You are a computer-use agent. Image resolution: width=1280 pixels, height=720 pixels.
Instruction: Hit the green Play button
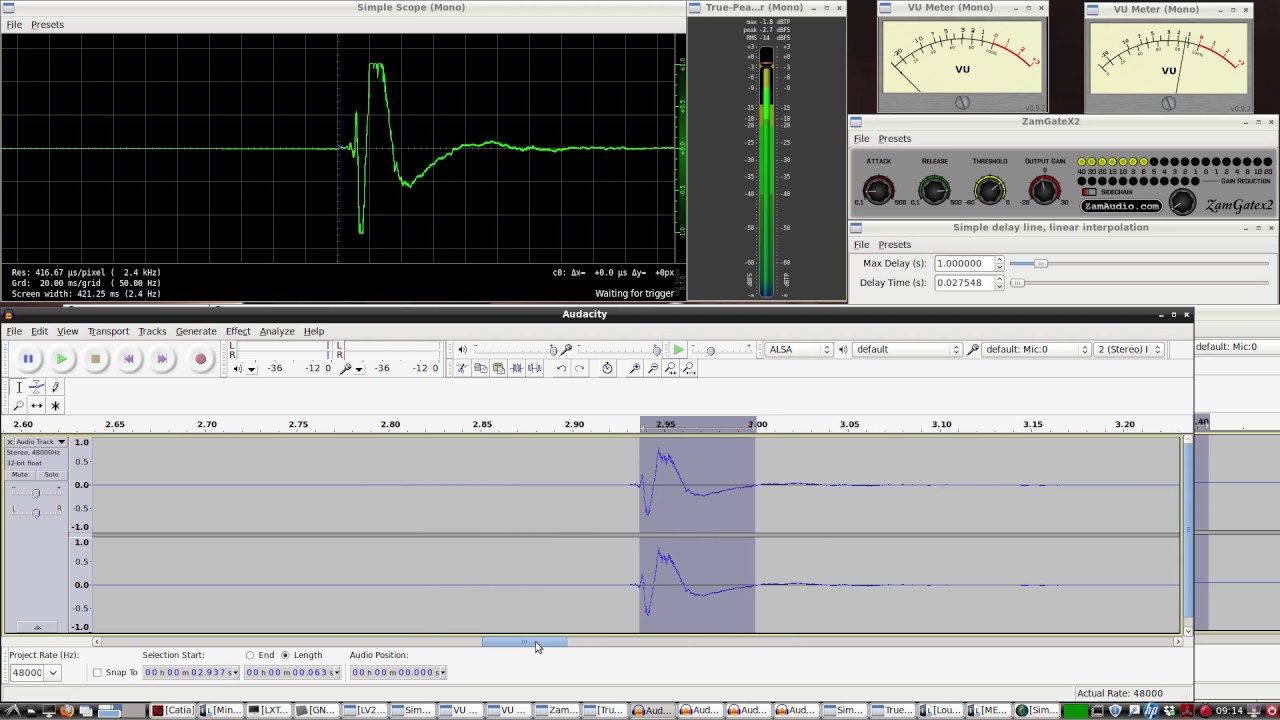point(62,359)
